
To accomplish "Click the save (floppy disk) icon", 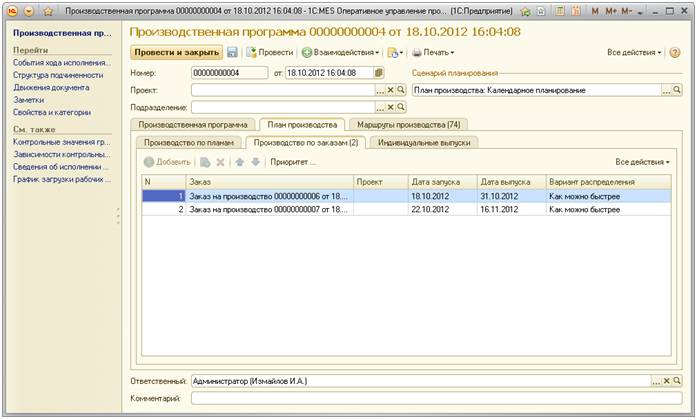I will click(232, 52).
